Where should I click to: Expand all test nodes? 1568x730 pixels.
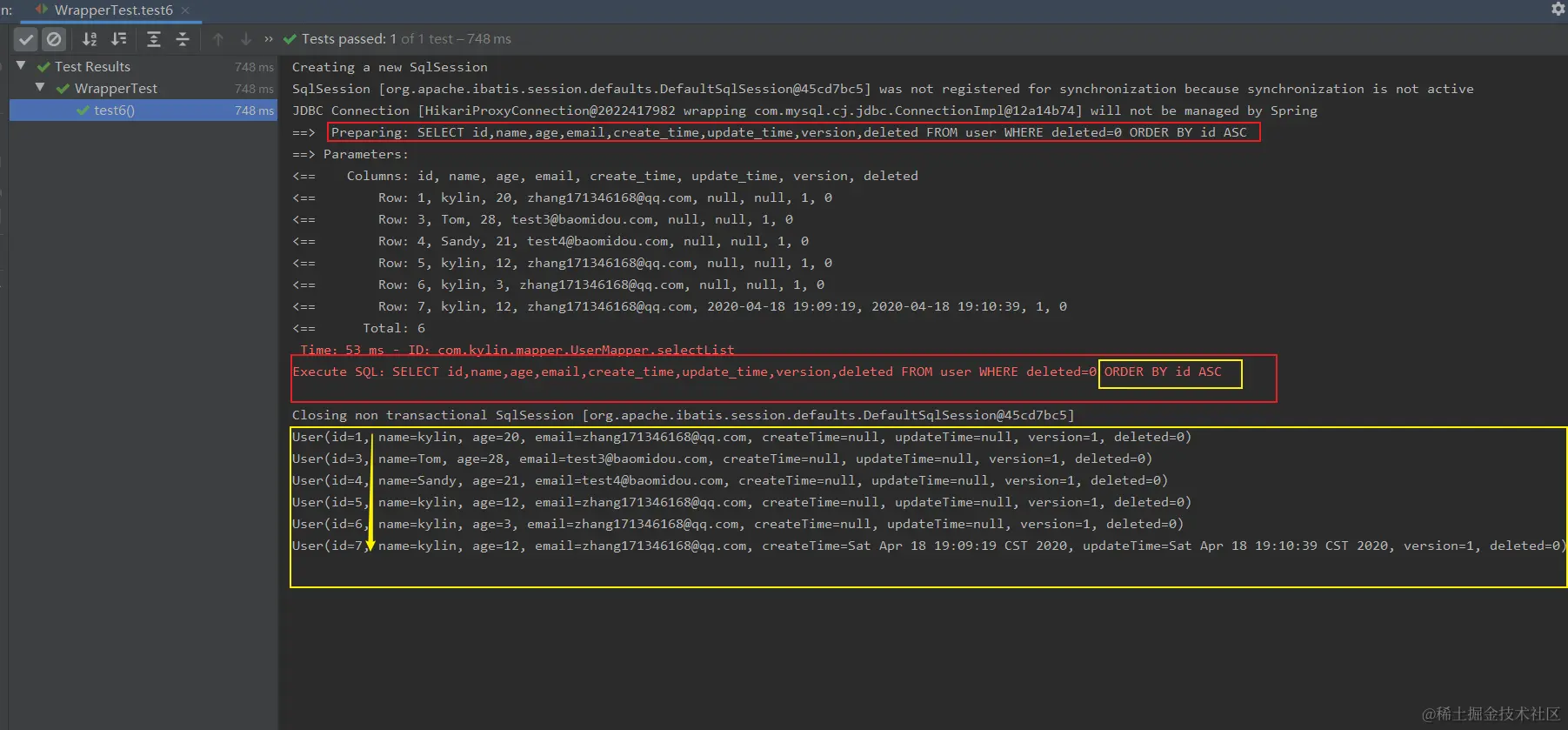(x=154, y=39)
